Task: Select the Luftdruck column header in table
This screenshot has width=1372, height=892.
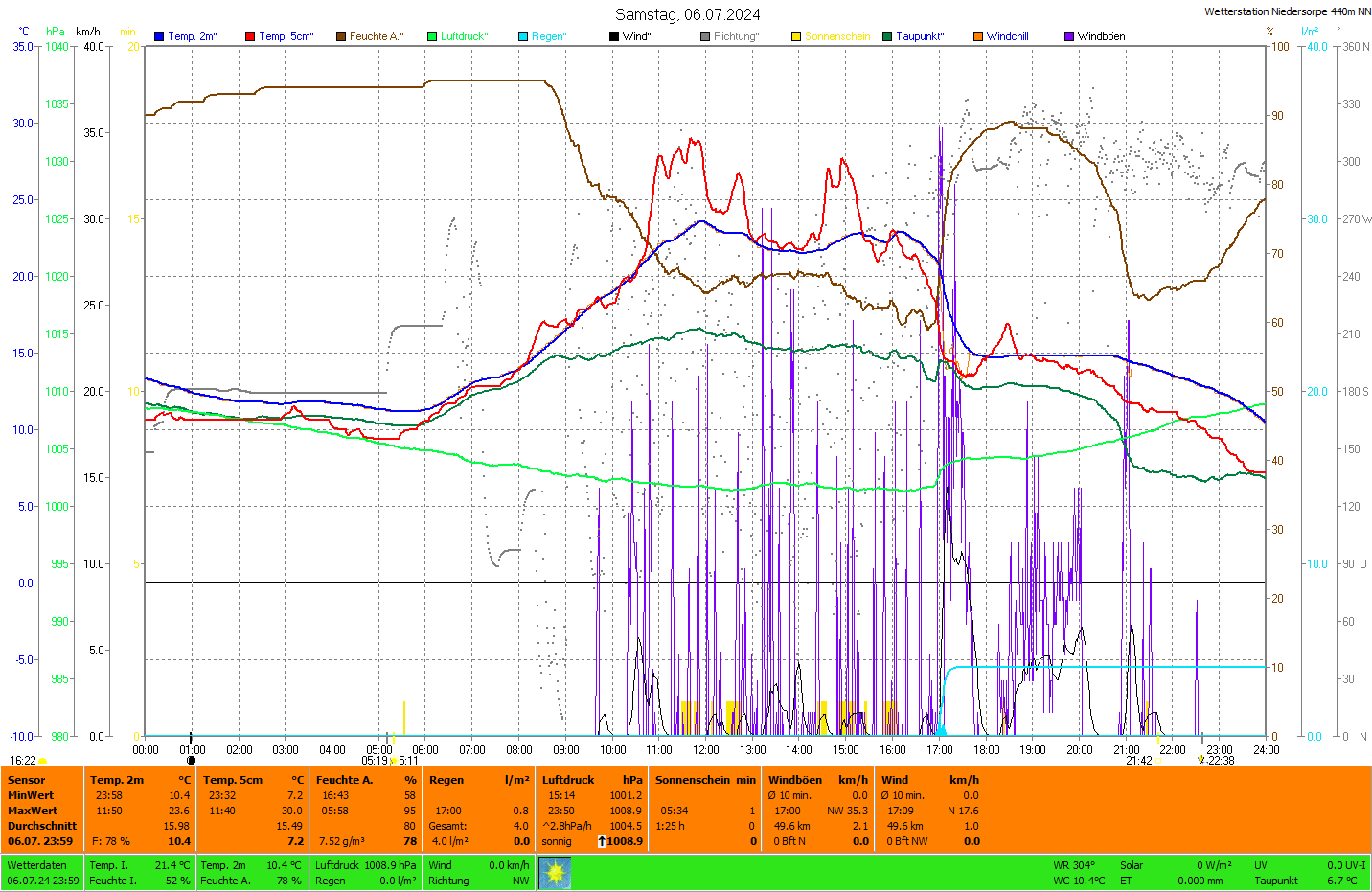Action: coord(568,780)
